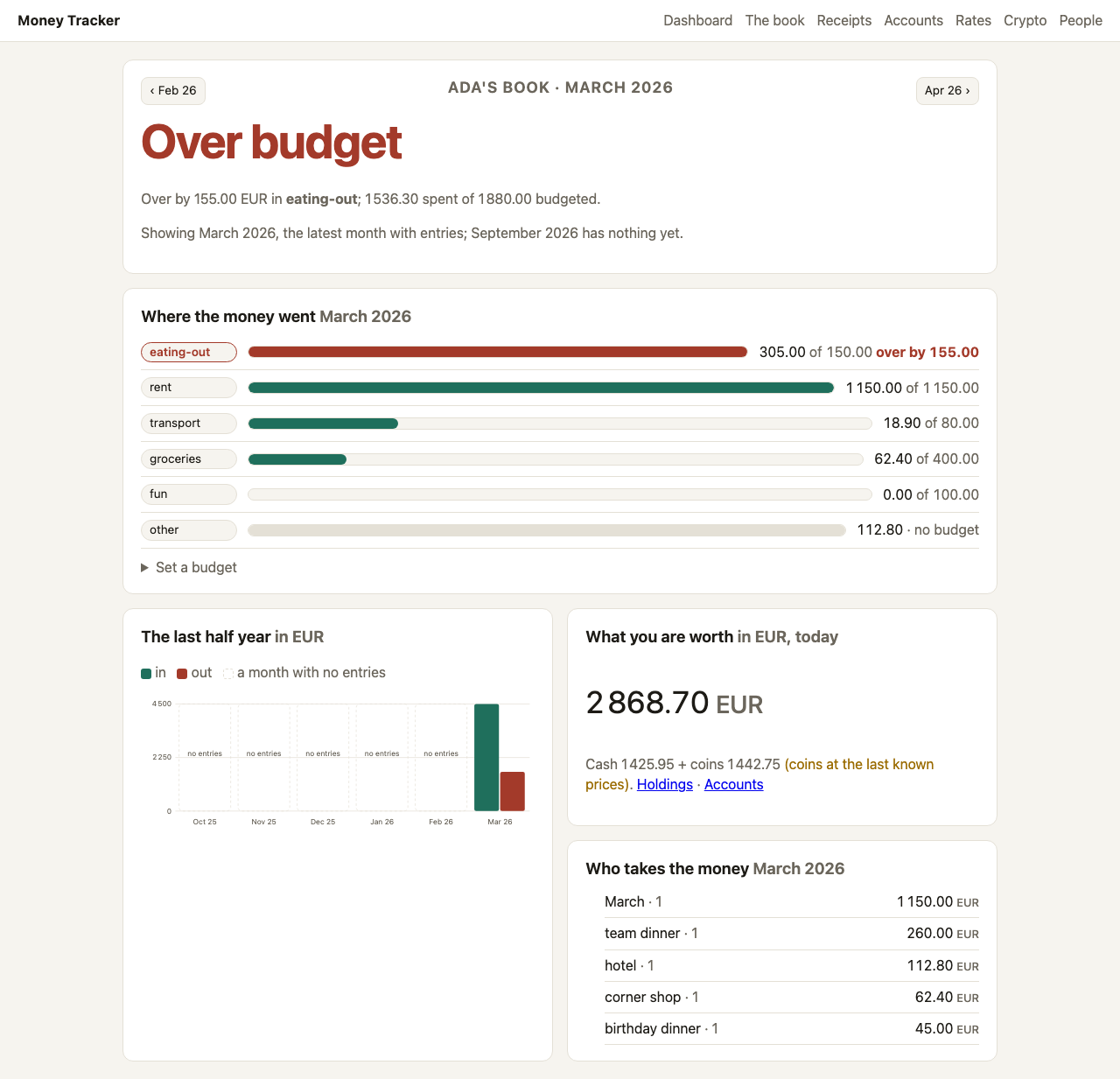Click the red 'out' legend swatch
1120x1079 pixels.
click(x=182, y=674)
